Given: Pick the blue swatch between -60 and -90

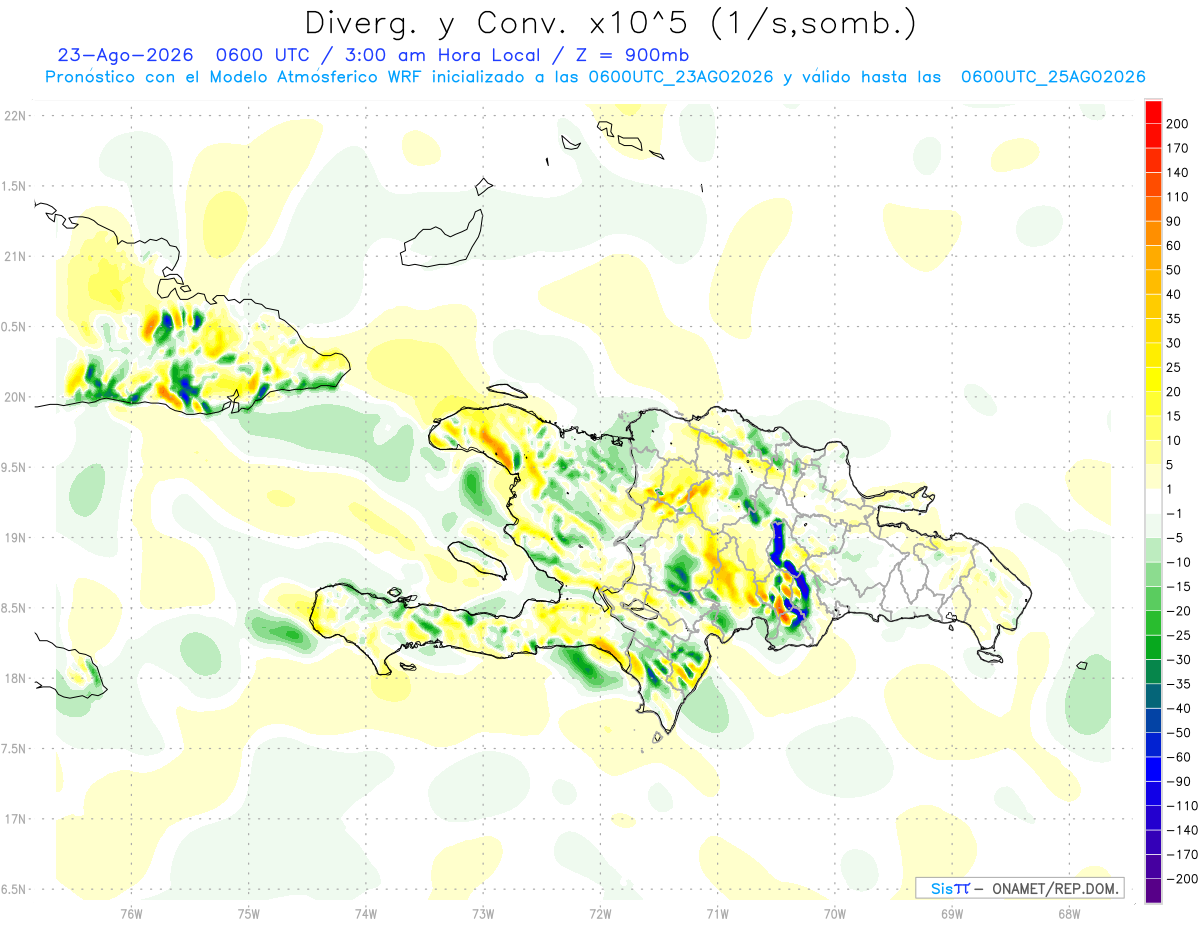Looking at the screenshot, I should [1153, 769].
